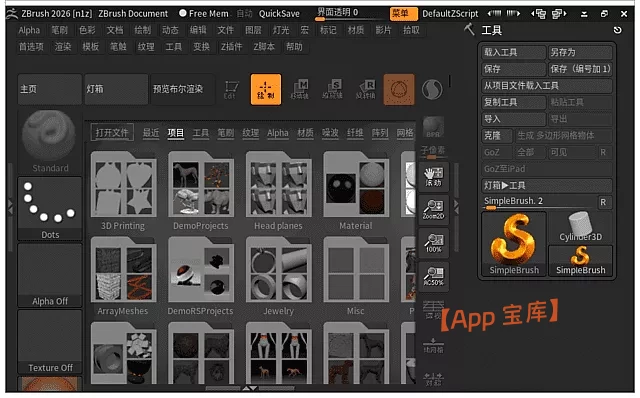Viewport: 640px width, 398px height.
Task: Open the Standard brush thumbnail
Action: click(50, 142)
